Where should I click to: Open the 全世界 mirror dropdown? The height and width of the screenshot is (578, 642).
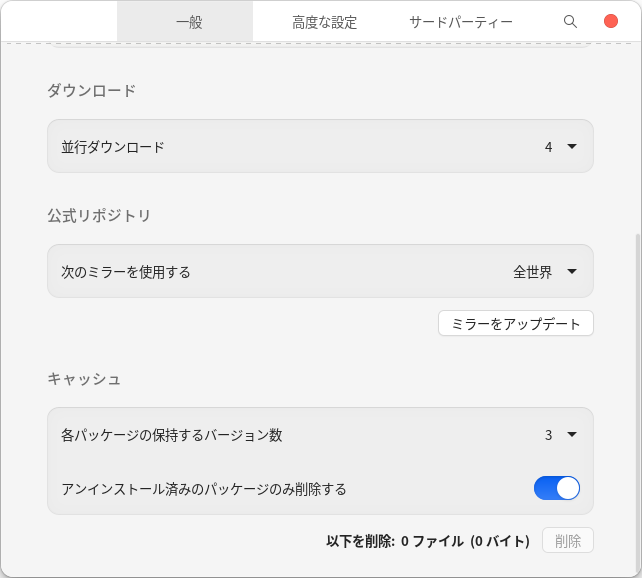click(572, 271)
